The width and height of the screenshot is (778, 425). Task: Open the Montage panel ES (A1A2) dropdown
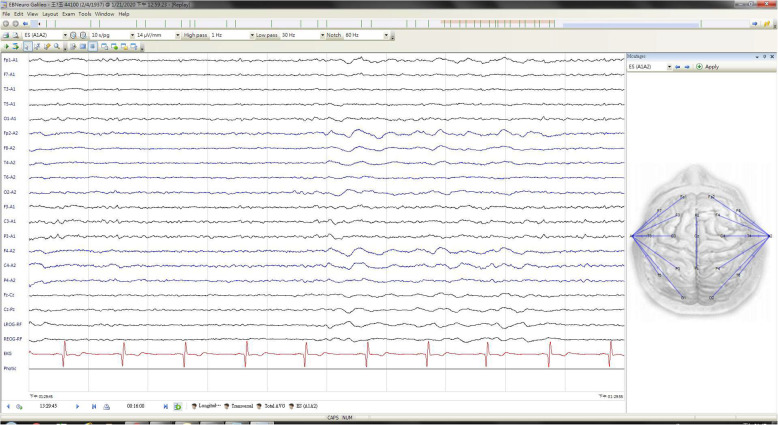(x=669, y=66)
